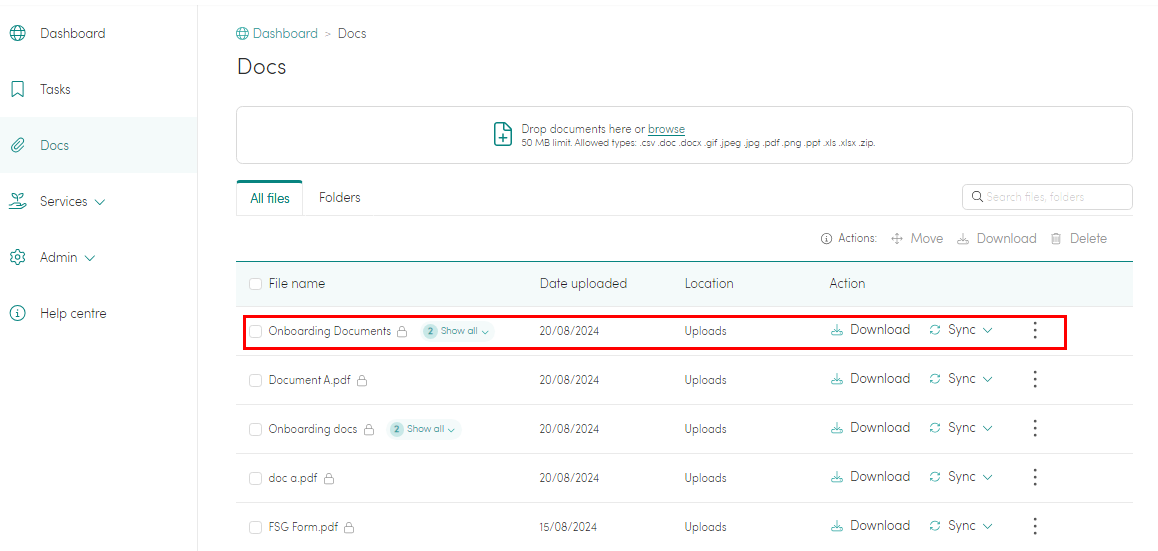Select all files via header checkbox

[256, 284]
